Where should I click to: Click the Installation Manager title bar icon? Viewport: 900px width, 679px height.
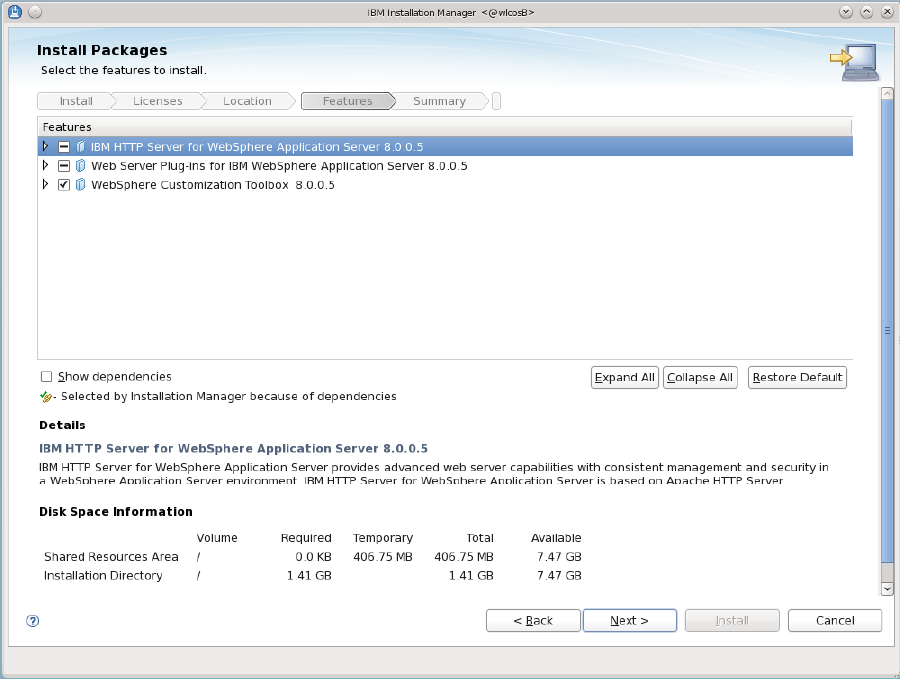click(x=15, y=11)
